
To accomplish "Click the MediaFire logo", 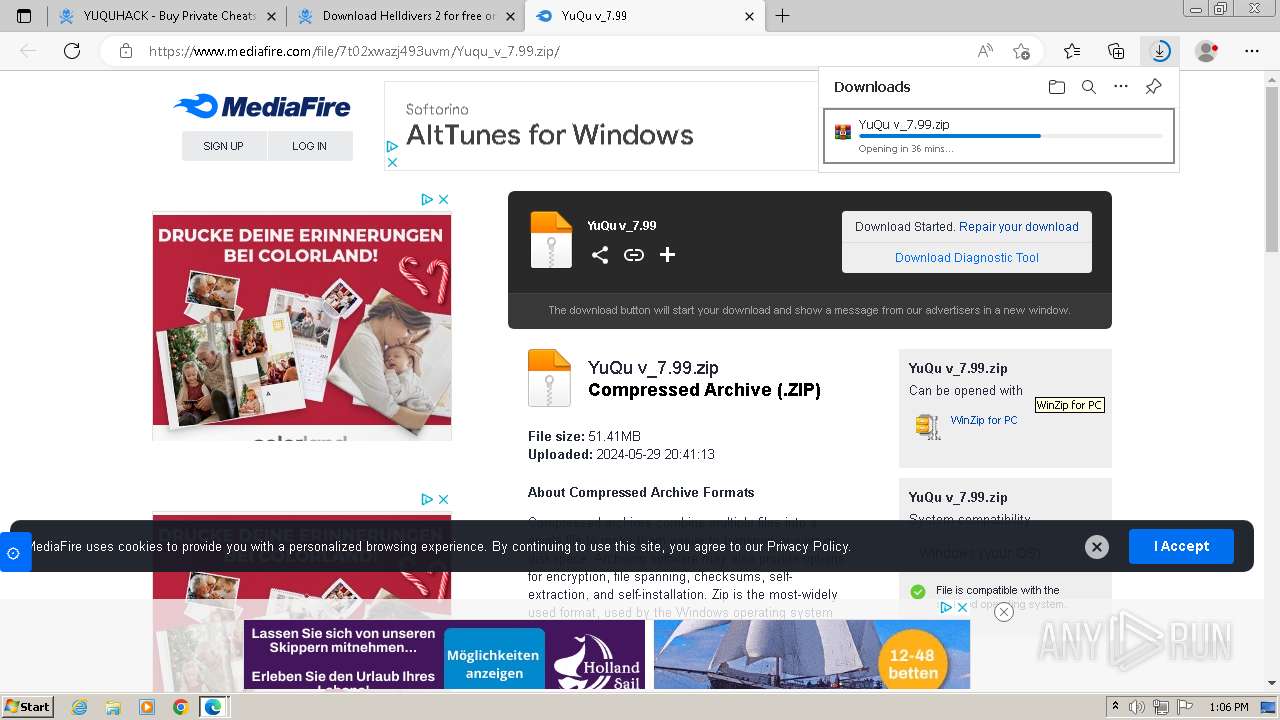I will [x=262, y=106].
